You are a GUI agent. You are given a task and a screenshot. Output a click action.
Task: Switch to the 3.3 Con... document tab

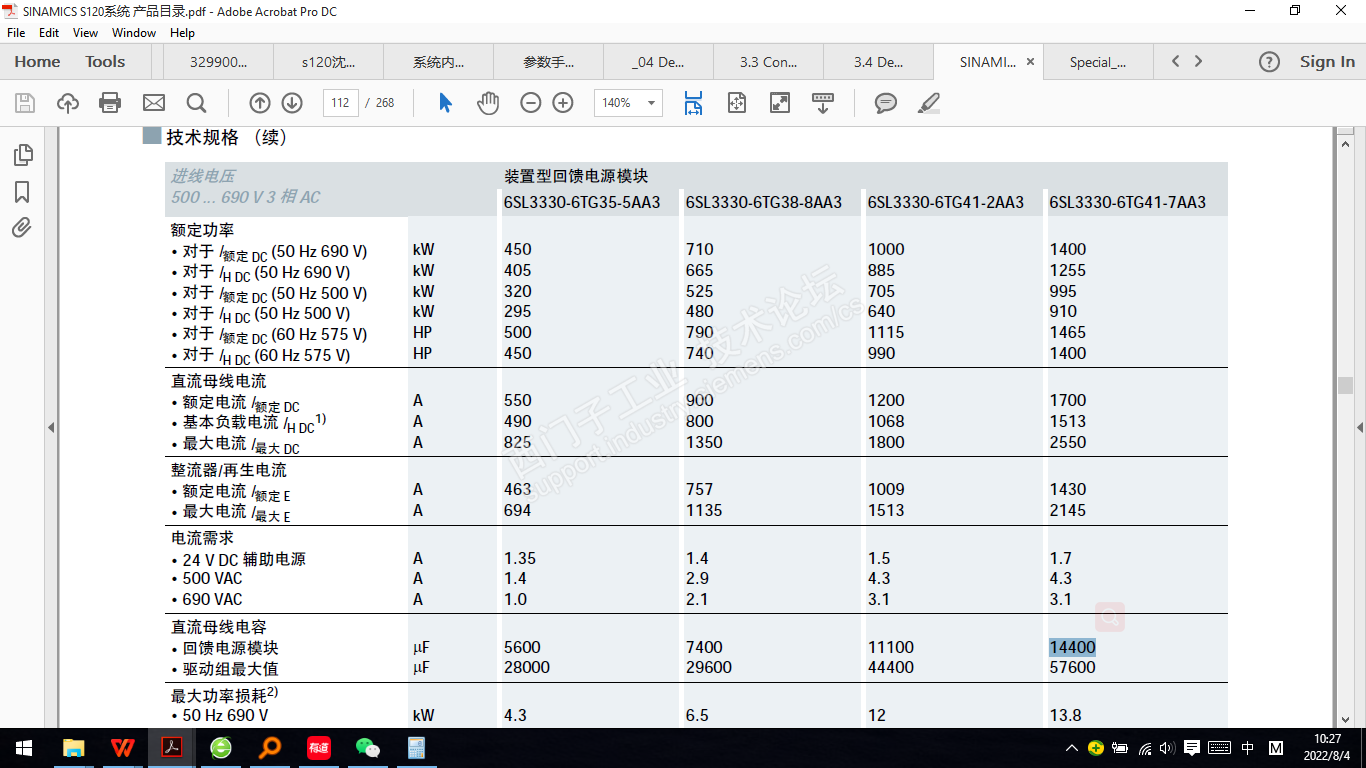point(768,62)
